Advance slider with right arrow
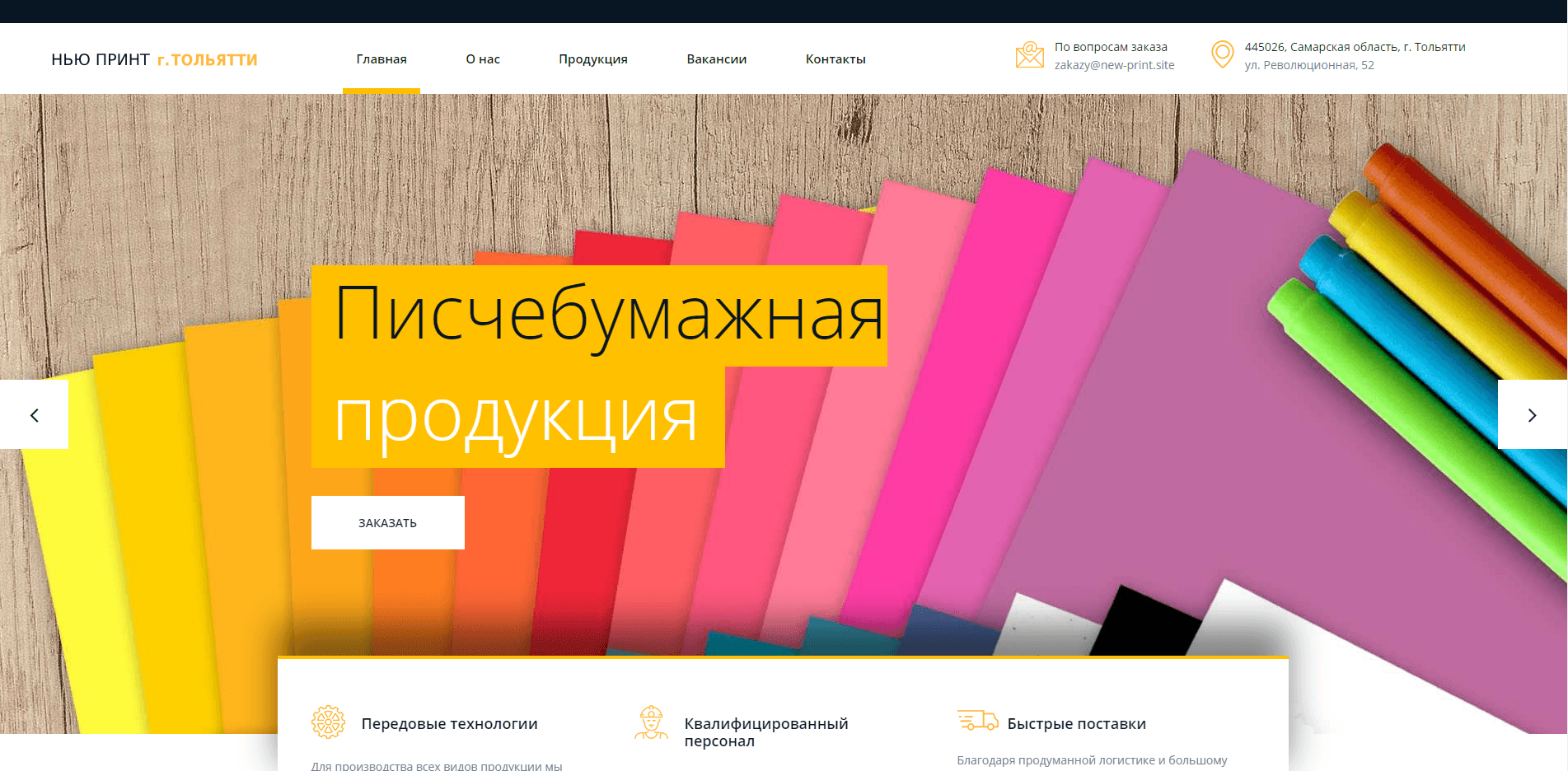 [x=1532, y=414]
